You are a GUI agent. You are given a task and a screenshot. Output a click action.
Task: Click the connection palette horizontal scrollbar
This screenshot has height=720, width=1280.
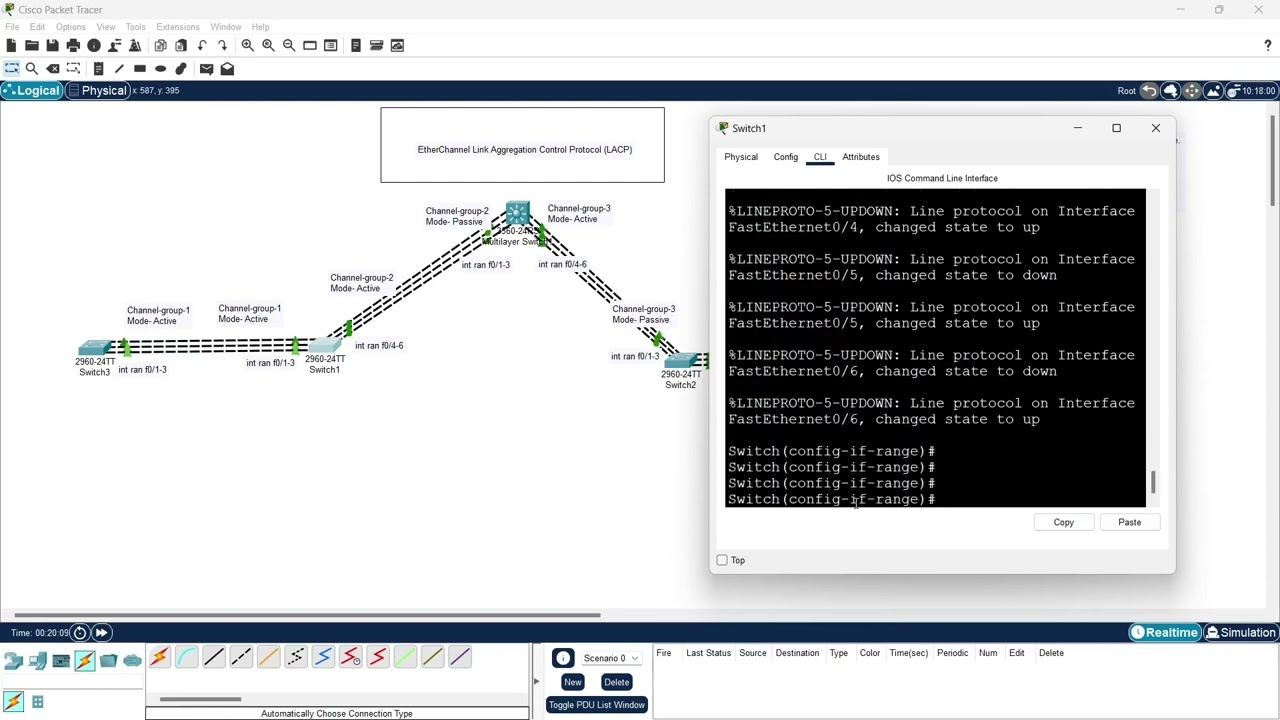tap(200, 699)
